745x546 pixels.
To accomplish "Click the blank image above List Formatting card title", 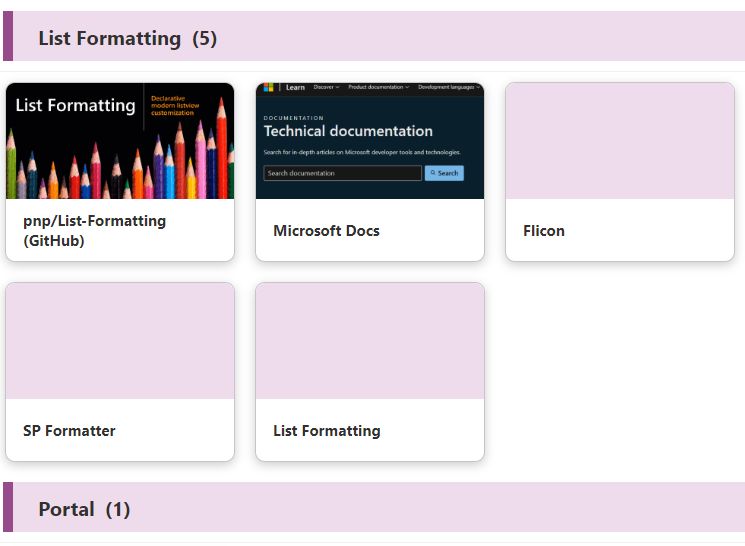I will point(370,341).
